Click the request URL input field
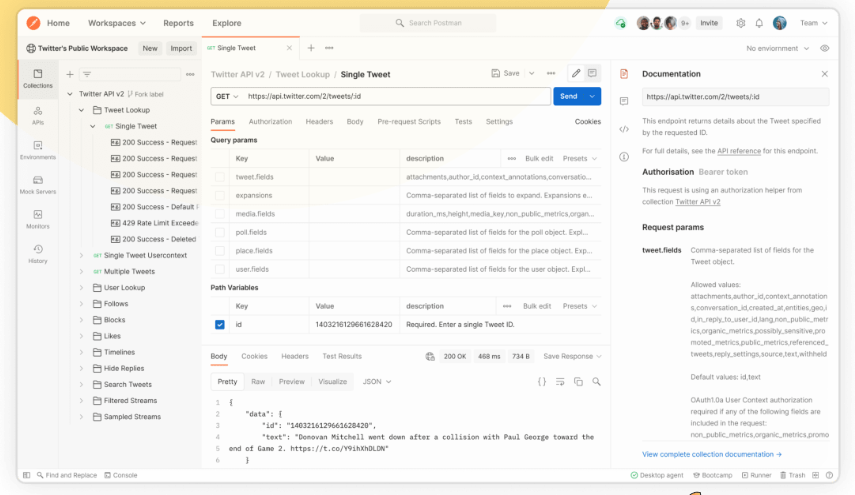Image resolution: width=855 pixels, height=495 pixels. tap(396, 96)
